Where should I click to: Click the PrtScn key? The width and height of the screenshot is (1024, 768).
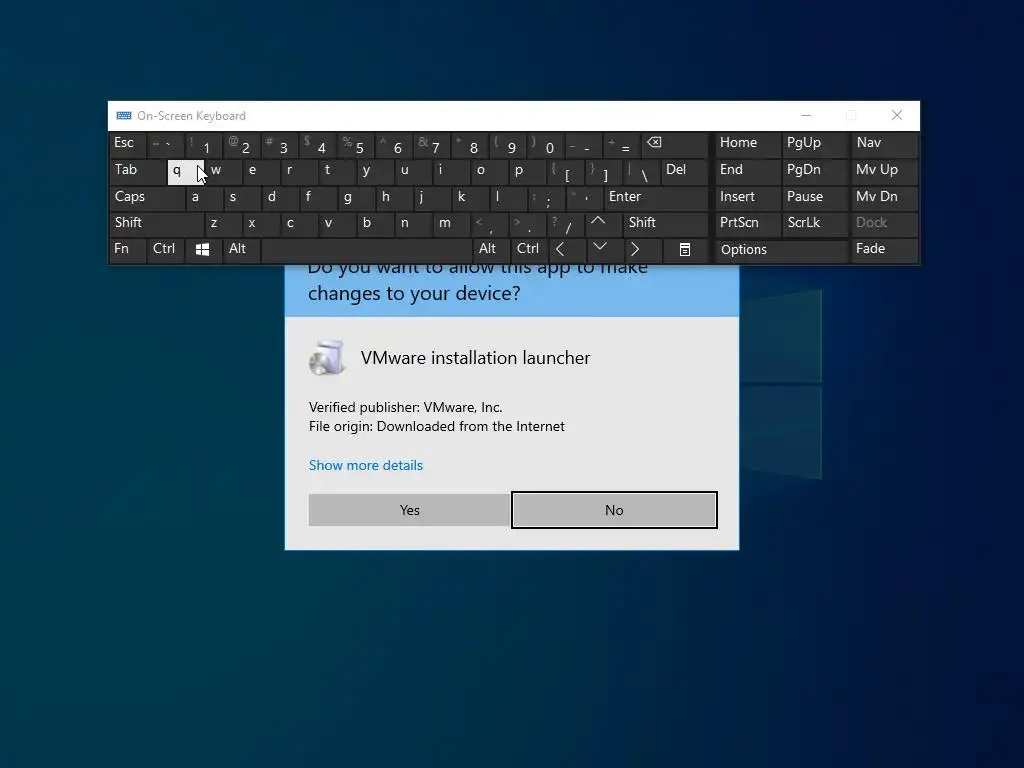point(748,223)
